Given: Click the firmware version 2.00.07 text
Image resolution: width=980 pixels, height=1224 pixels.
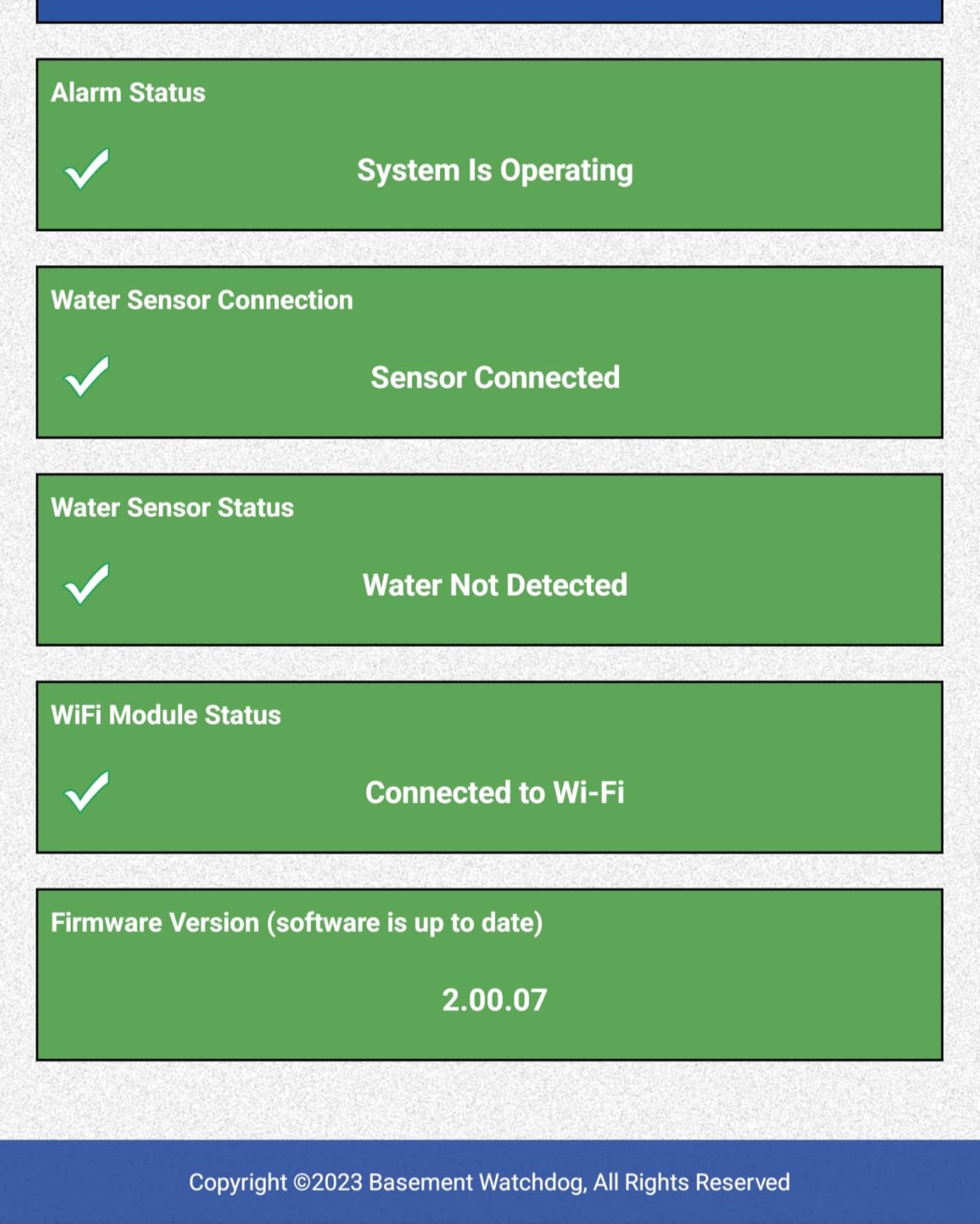Looking at the screenshot, I should 494,999.
